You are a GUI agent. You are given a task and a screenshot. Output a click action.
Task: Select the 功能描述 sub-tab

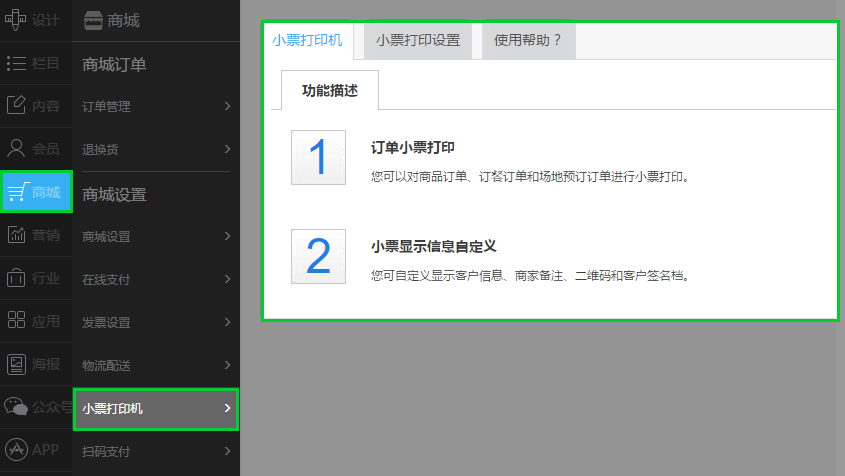click(x=330, y=91)
